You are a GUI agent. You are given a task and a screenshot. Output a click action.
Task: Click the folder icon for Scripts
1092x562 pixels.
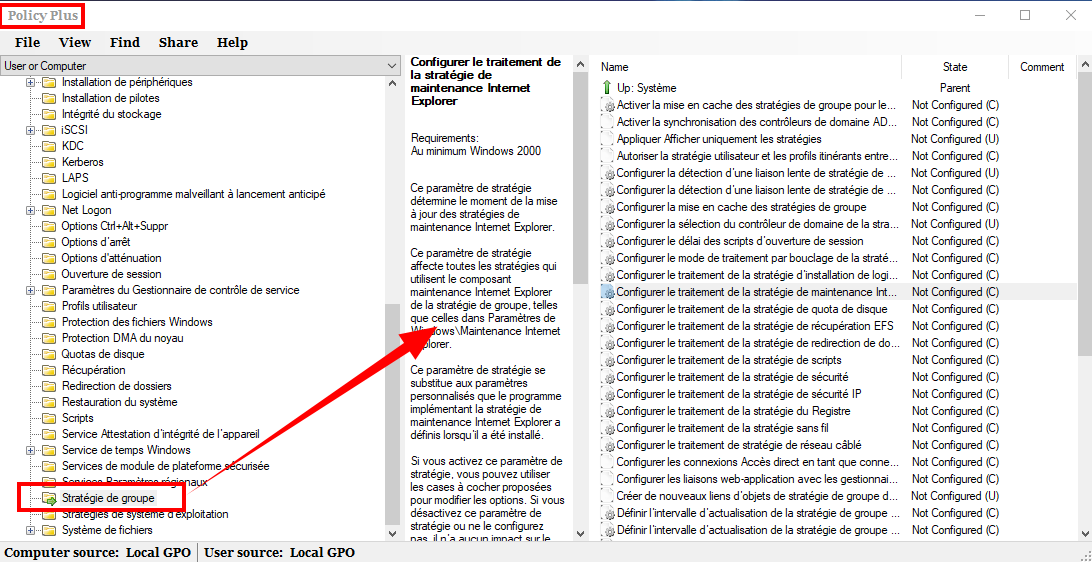(49, 418)
